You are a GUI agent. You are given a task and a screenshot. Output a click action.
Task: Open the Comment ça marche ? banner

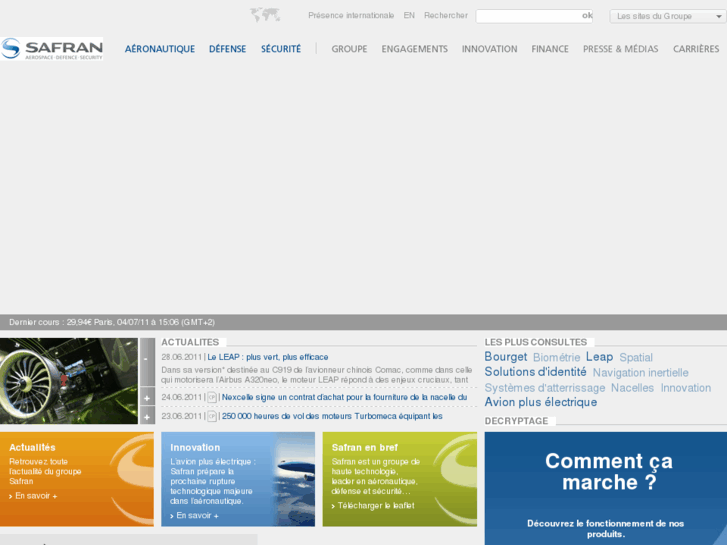click(x=606, y=488)
